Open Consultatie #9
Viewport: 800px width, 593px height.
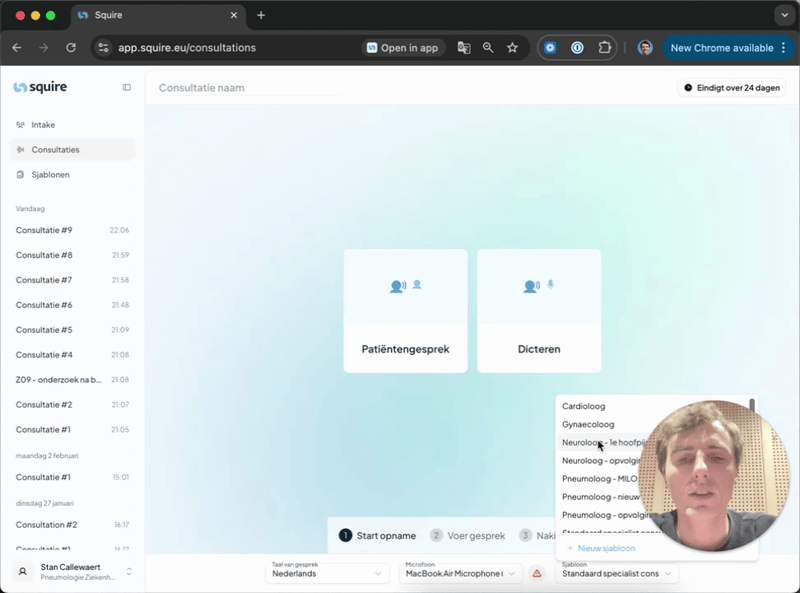(72, 230)
